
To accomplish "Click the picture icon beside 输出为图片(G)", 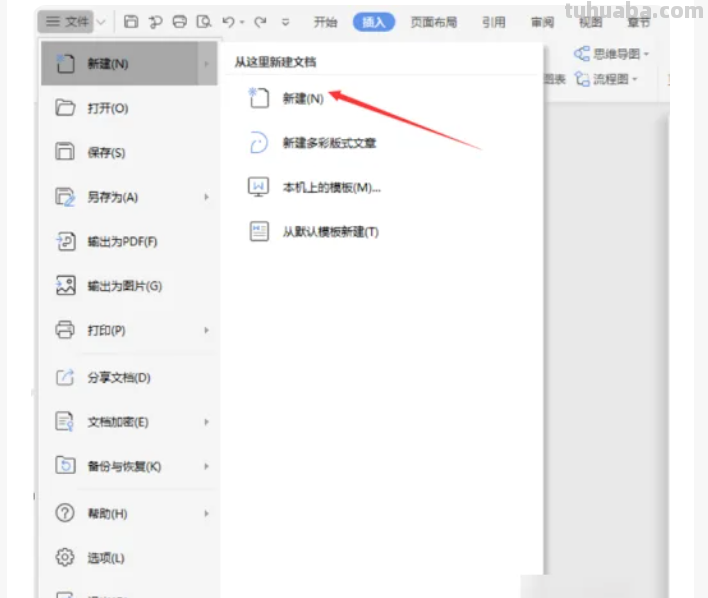I will point(65,285).
